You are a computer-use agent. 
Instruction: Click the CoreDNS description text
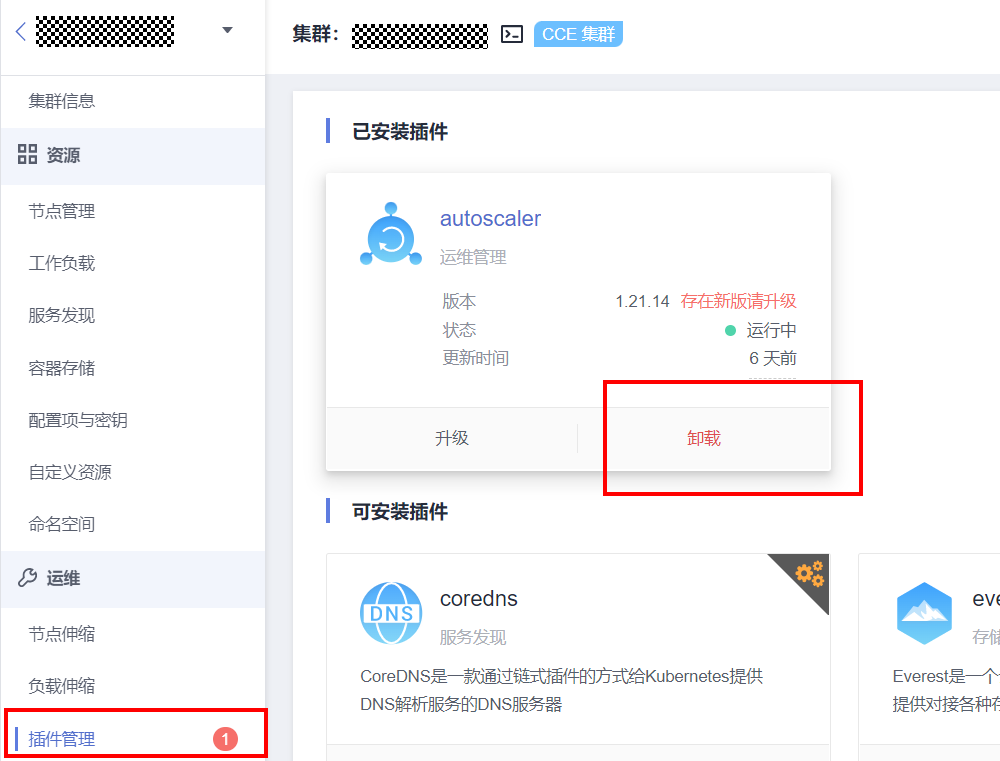pyautogui.click(x=561, y=690)
